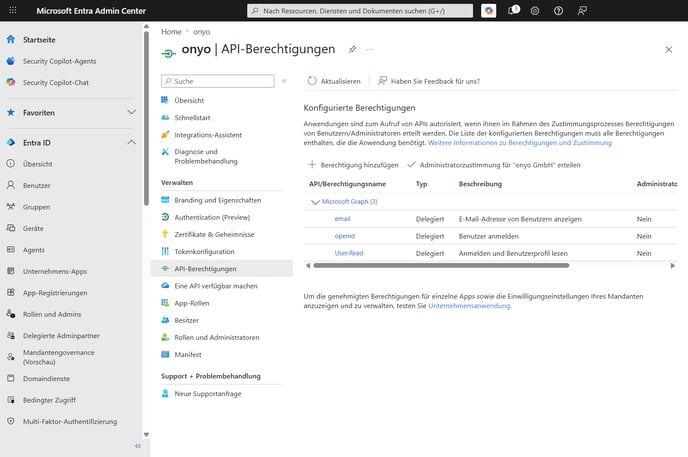The width and height of the screenshot is (688, 457).
Task: Click the Gruppen icon in sidebar
Action: 11,207
